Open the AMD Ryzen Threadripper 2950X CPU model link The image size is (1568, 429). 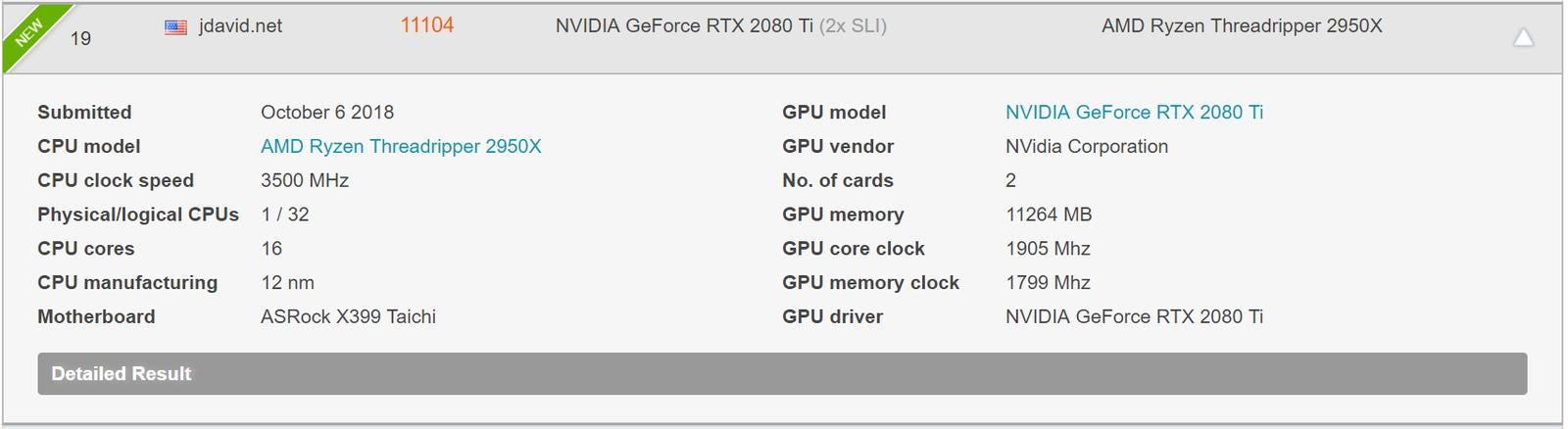(x=401, y=146)
